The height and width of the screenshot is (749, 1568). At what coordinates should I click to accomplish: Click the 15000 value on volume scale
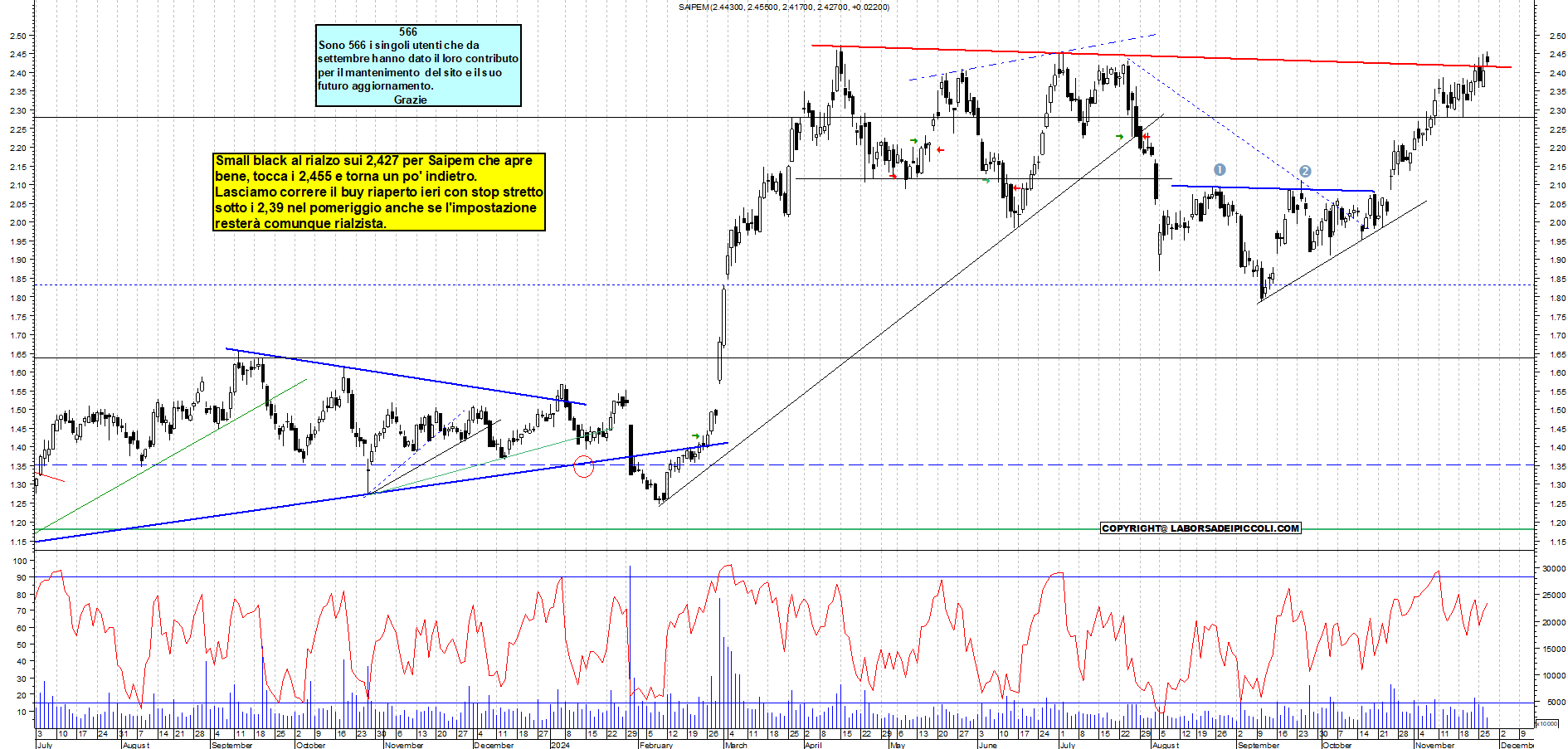click(x=1554, y=649)
